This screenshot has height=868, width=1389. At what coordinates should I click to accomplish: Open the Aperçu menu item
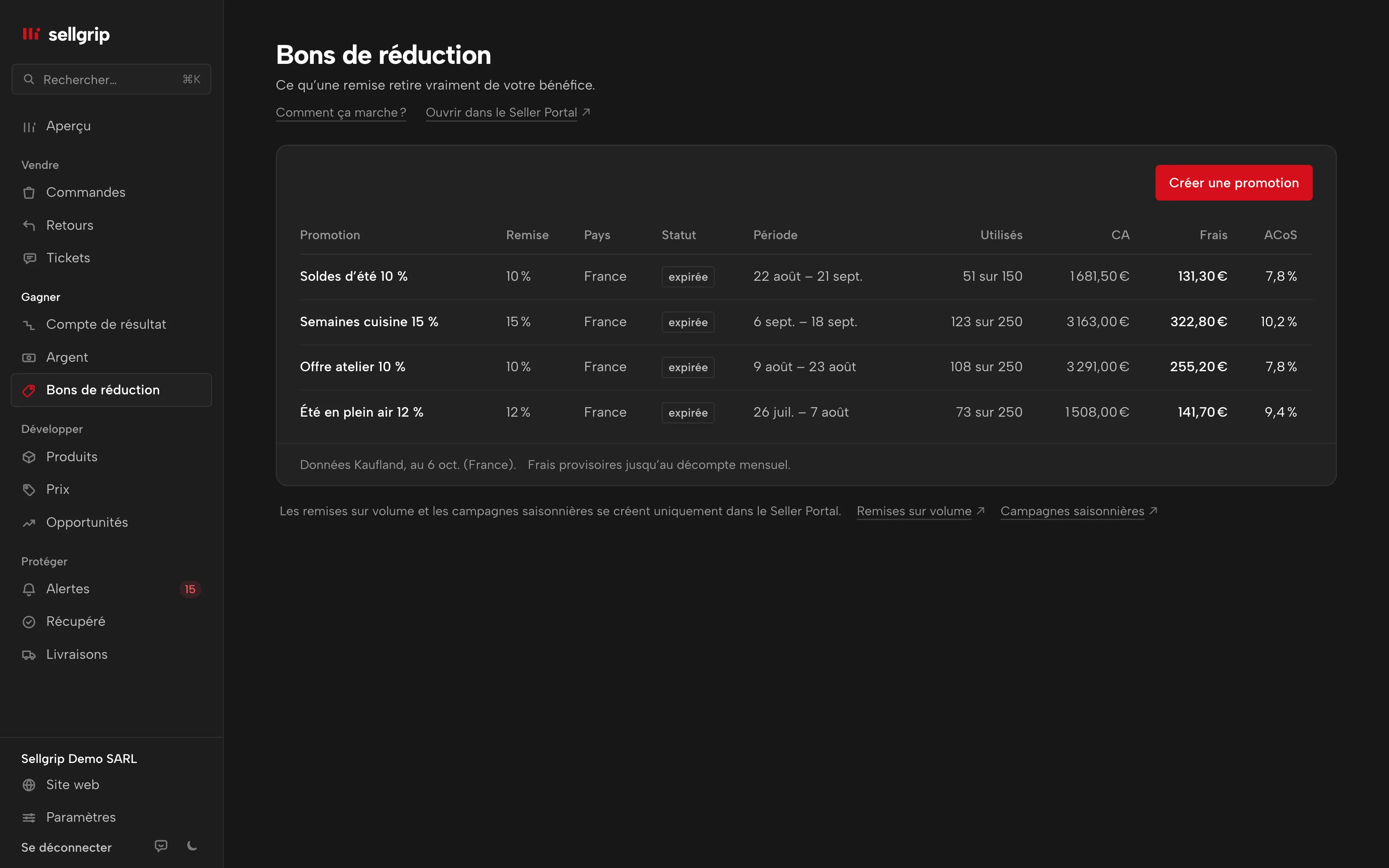coord(111,126)
